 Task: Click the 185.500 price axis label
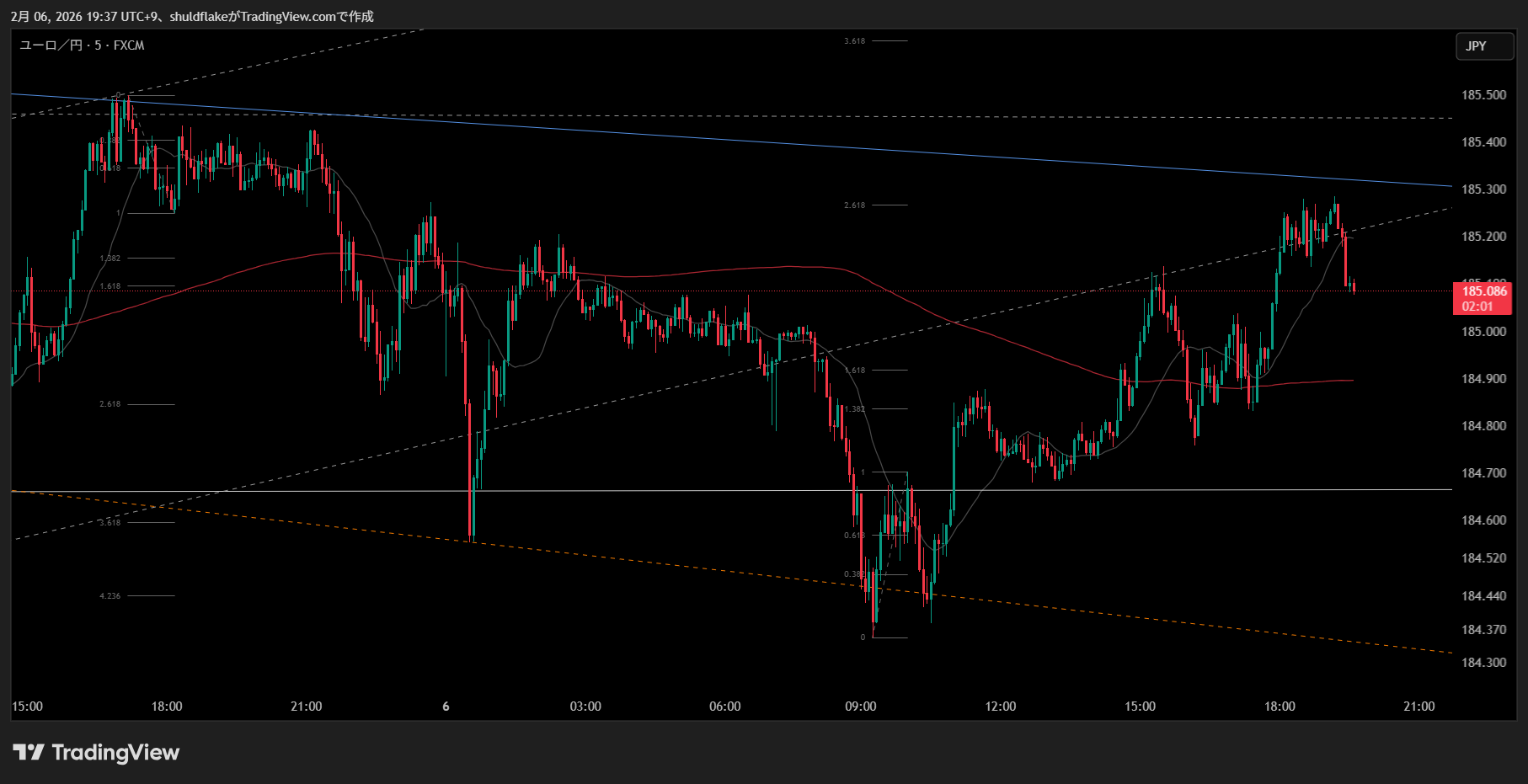tap(1483, 95)
